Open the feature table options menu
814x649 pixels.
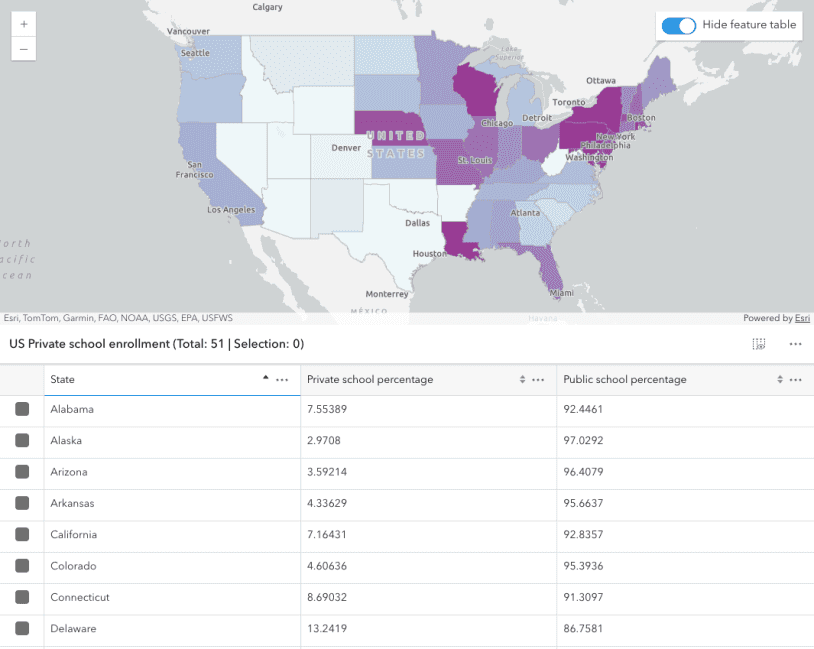pyautogui.click(x=795, y=344)
